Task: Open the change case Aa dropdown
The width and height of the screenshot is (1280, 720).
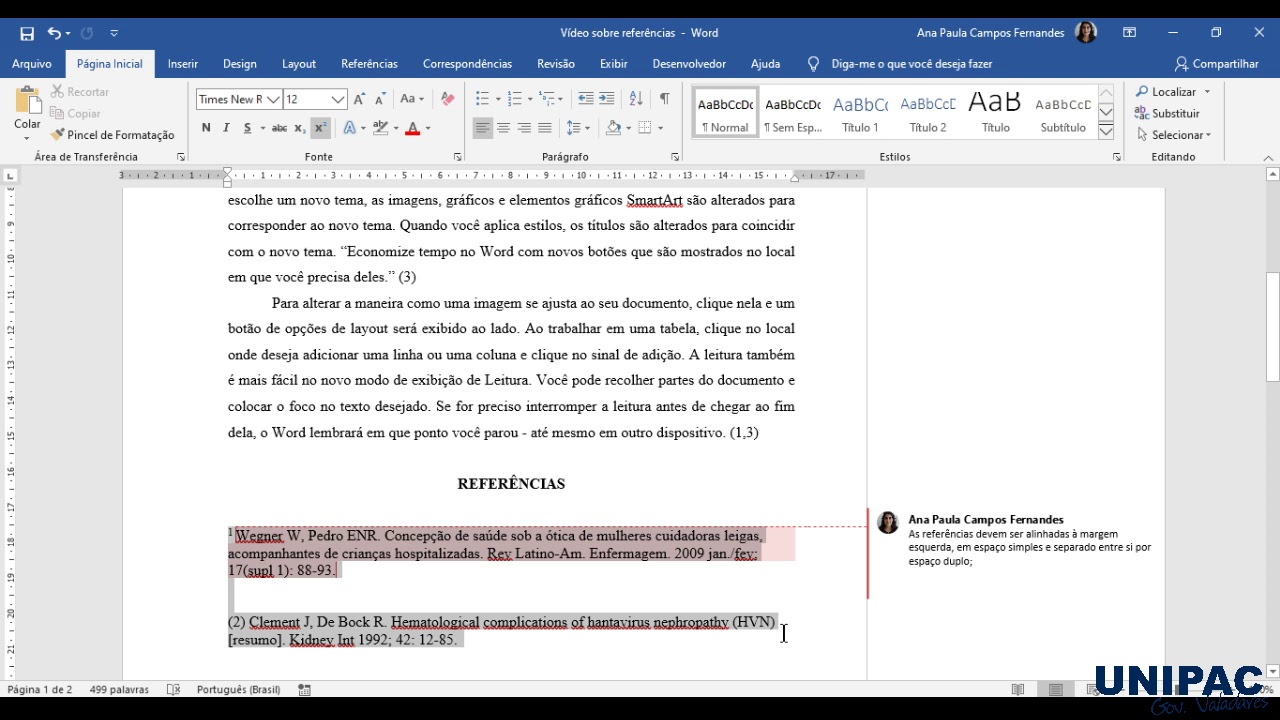Action: [411, 99]
